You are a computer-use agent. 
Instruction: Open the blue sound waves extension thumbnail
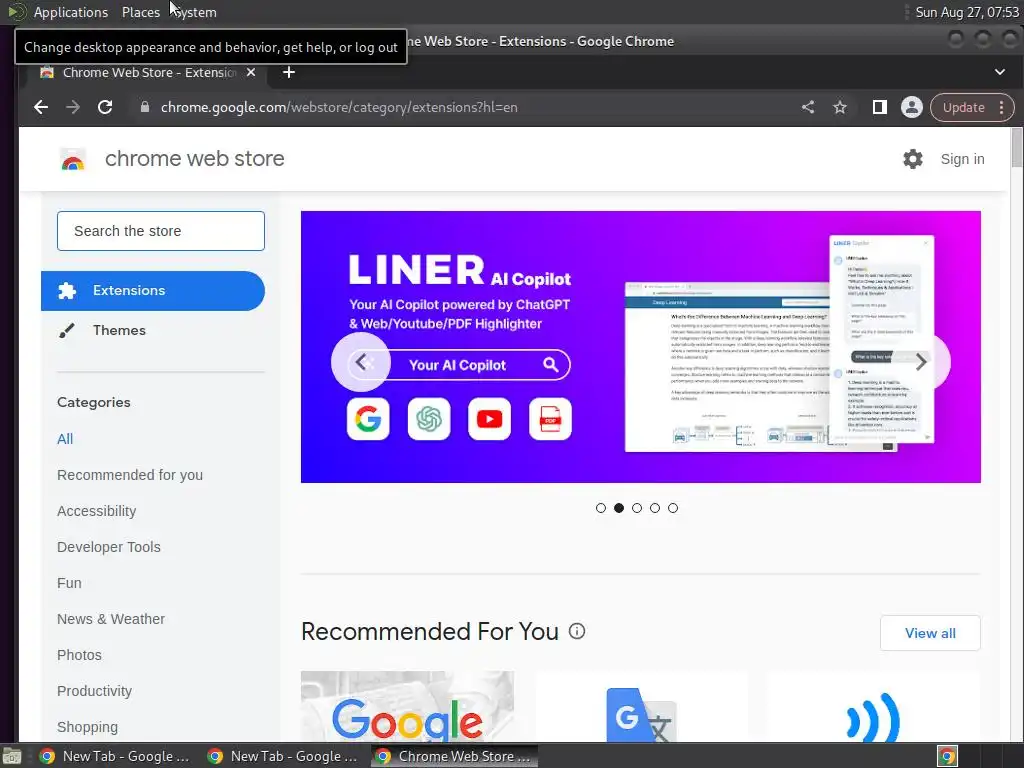point(874,707)
